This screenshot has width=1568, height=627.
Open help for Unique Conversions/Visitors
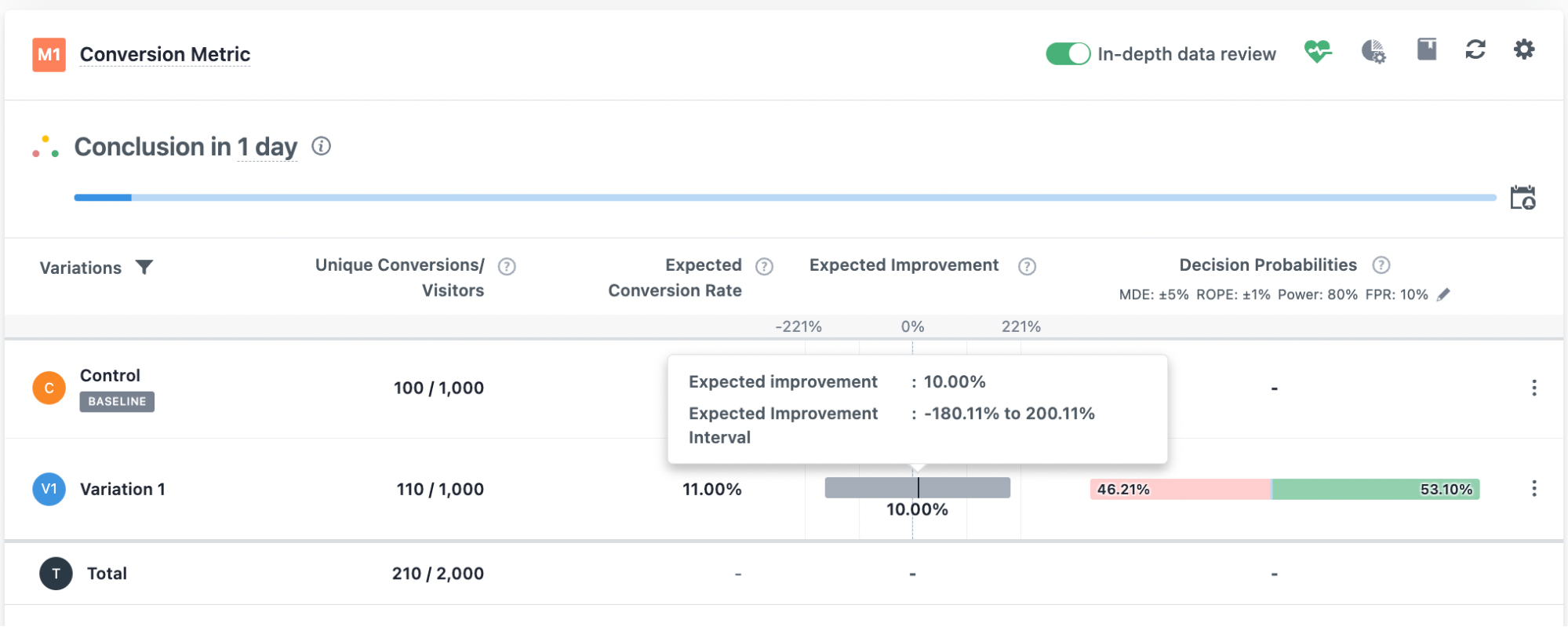pyautogui.click(x=508, y=267)
